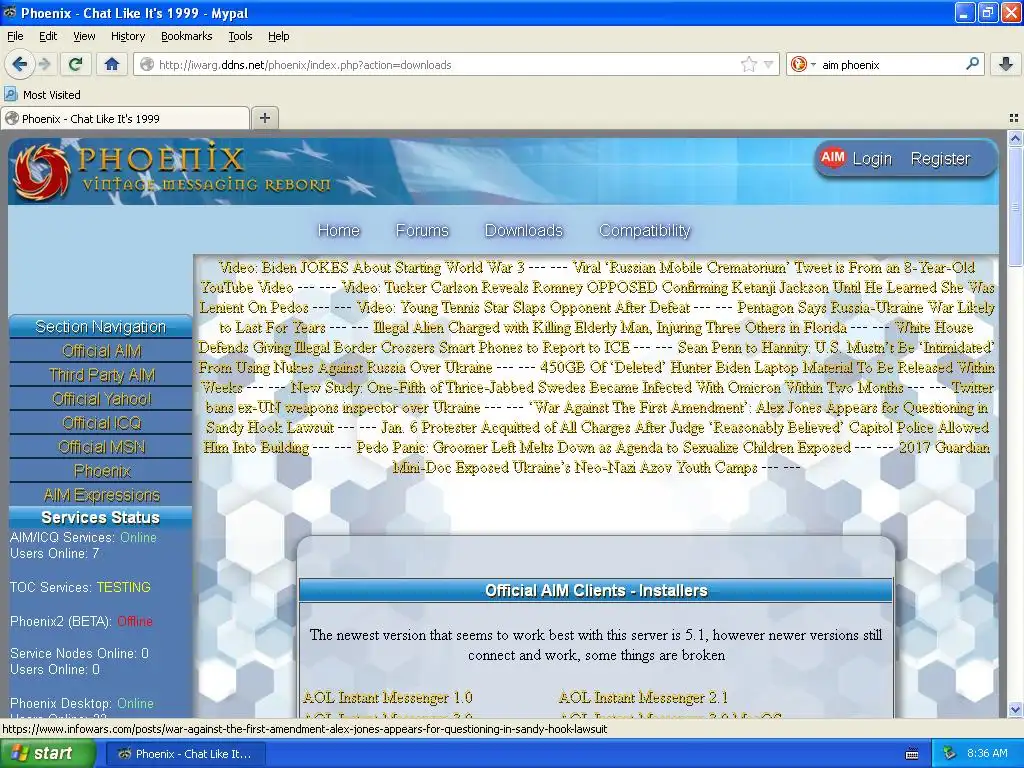
Task: Select Official ICQ section
Action: (x=101, y=423)
